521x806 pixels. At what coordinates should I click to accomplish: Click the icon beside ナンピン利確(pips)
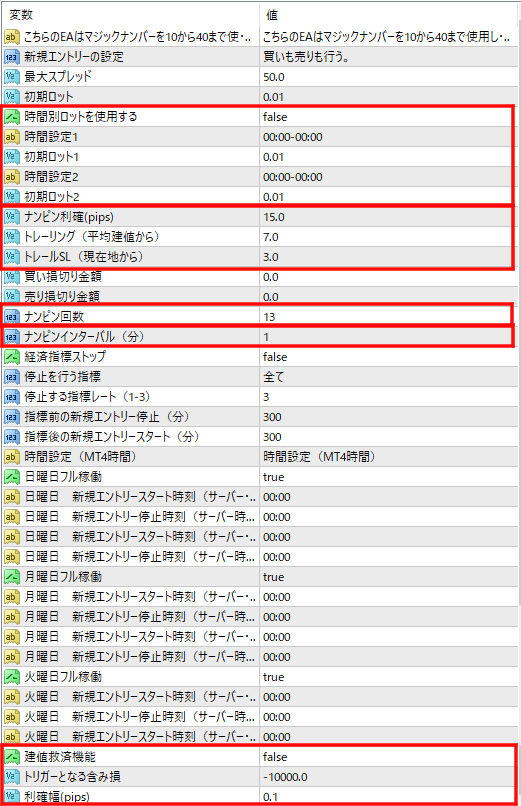click(12, 217)
